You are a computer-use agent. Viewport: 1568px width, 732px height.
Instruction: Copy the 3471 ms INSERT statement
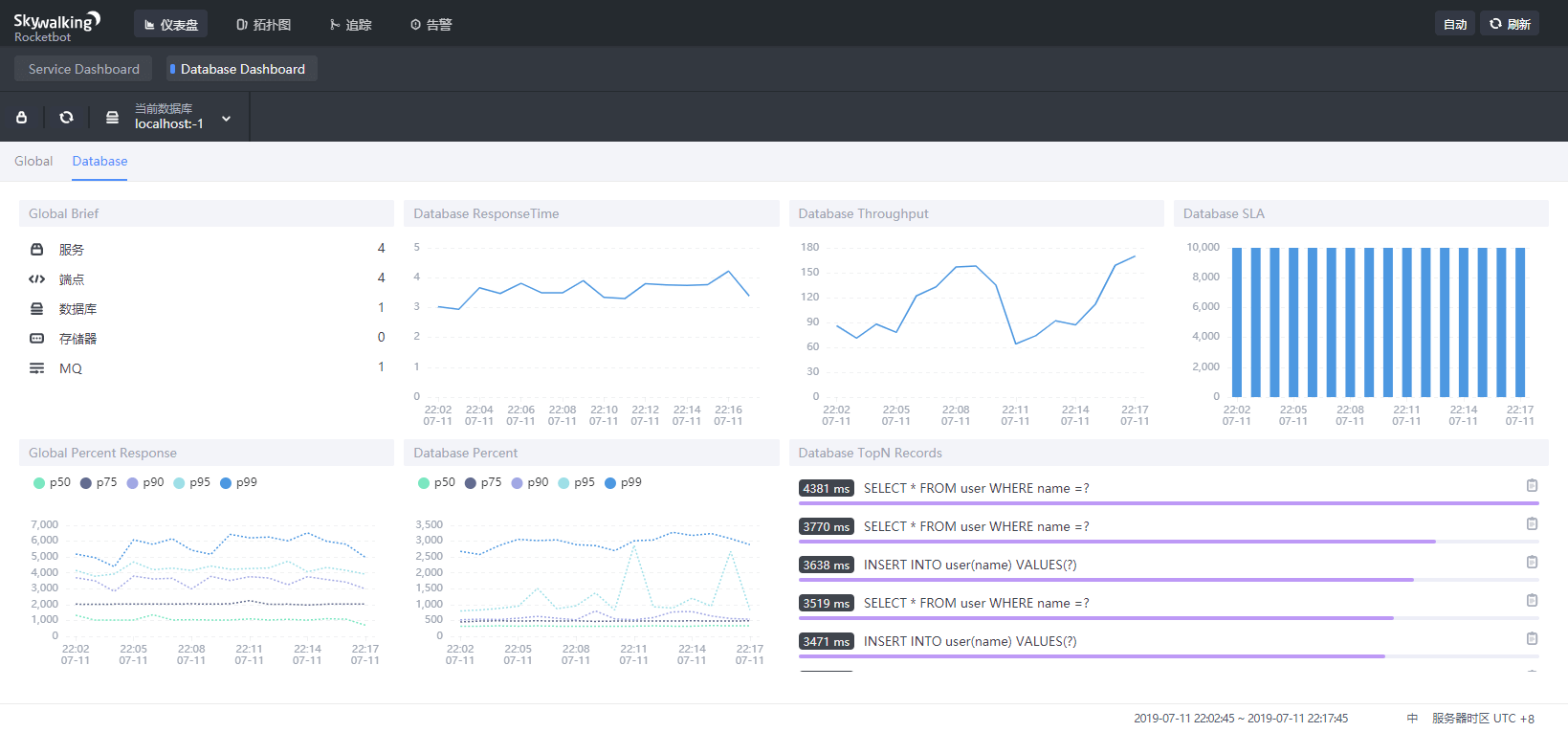(1532, 639)
